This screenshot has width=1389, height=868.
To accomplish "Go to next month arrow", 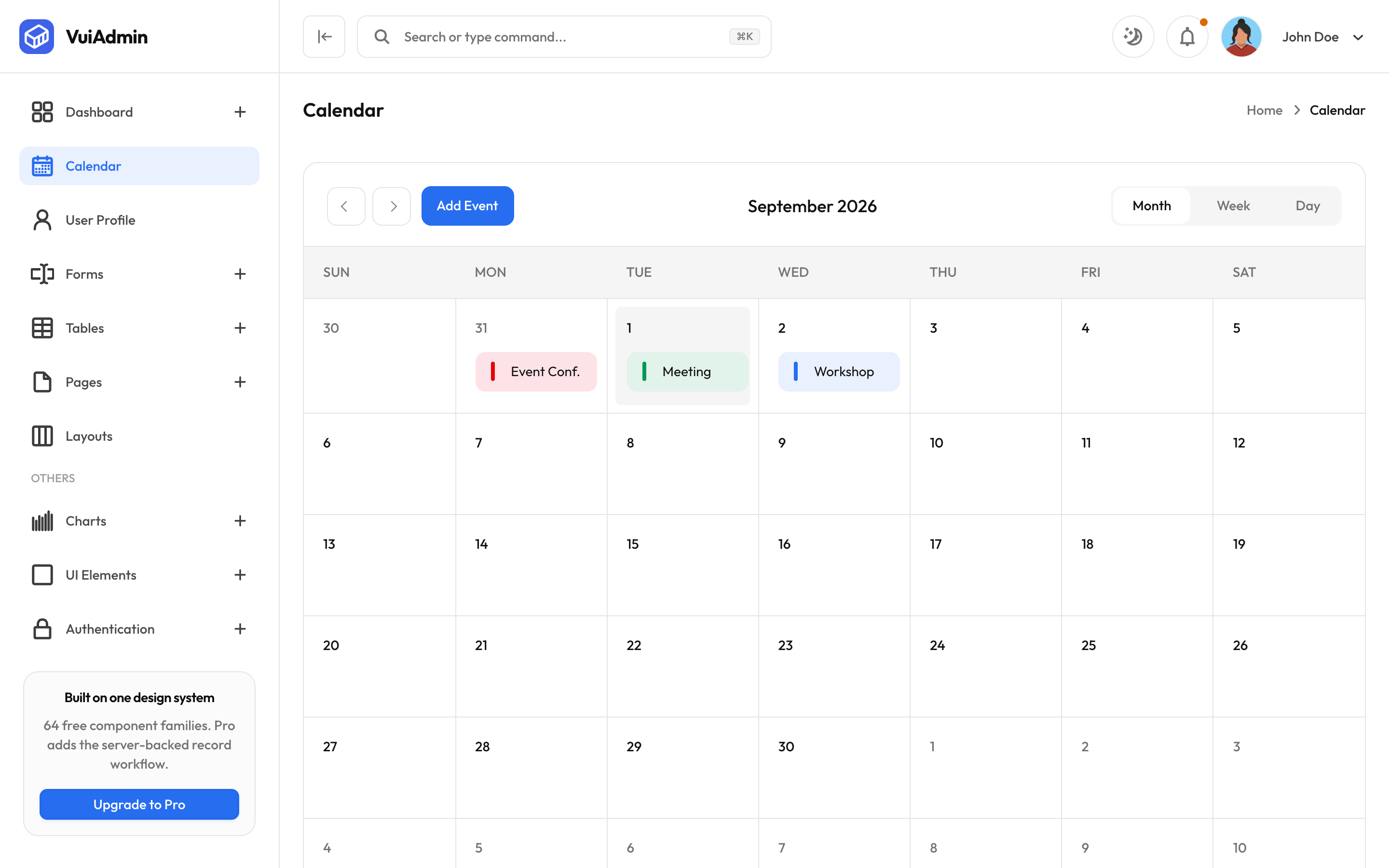I will click(x=392, y=206).
